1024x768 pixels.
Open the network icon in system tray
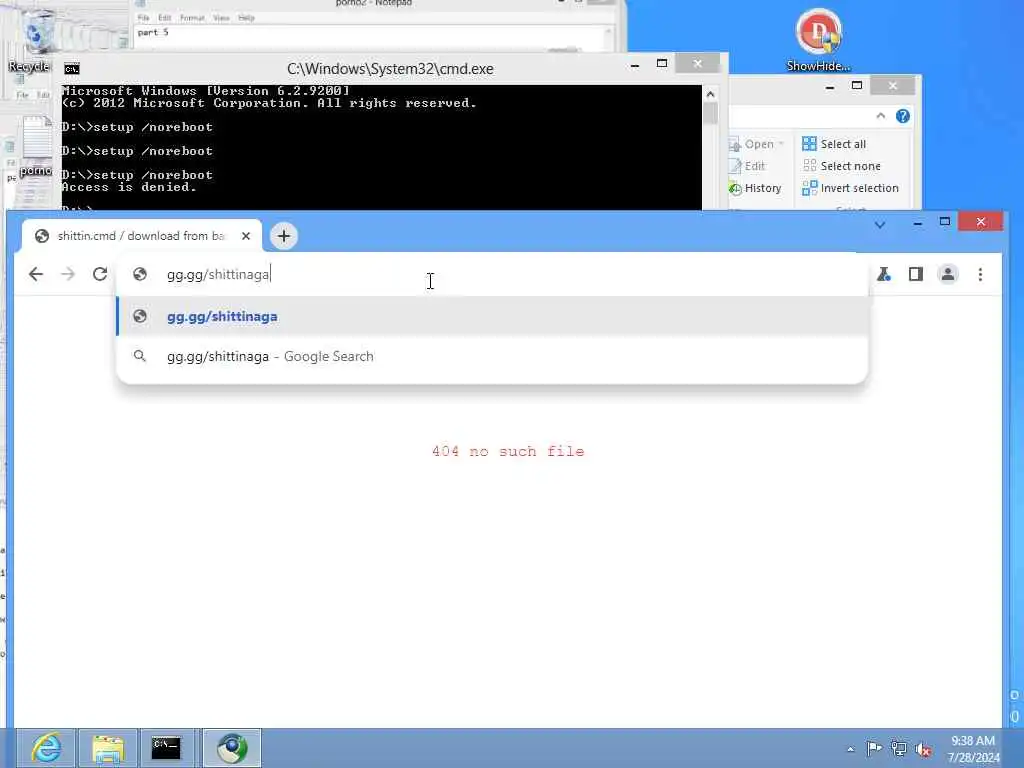coord(899,748)
